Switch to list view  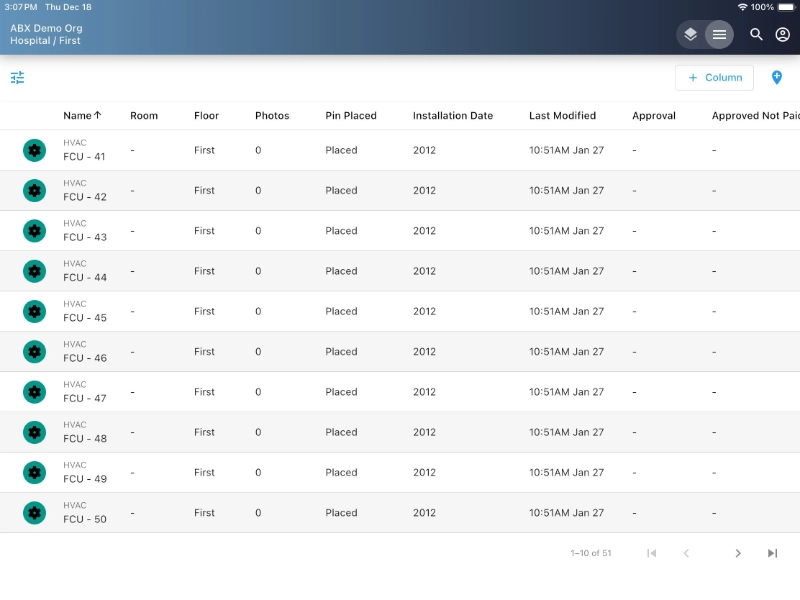[x=719, y=34]
